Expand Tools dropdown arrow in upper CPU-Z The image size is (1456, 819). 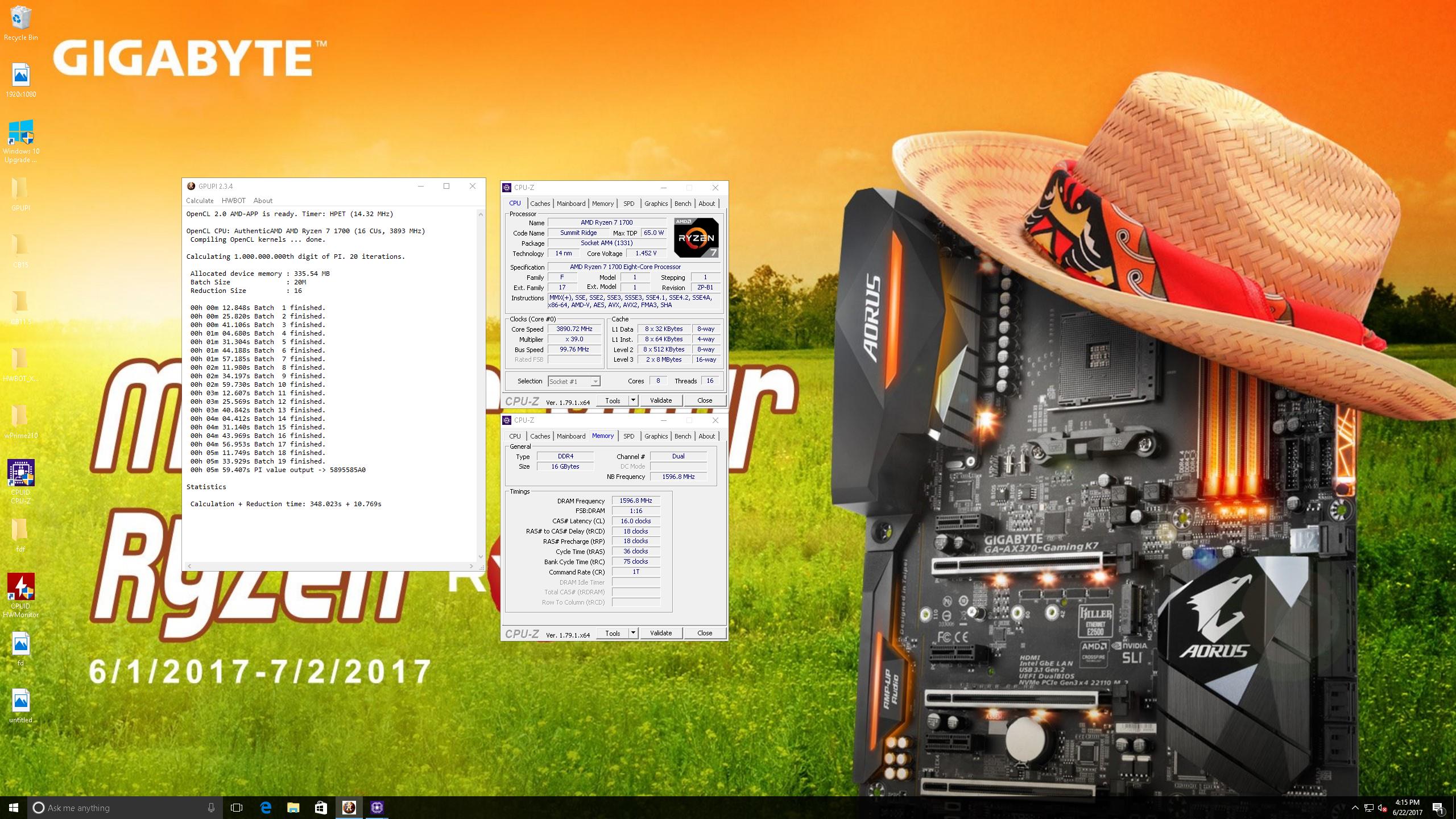[633, 400]
